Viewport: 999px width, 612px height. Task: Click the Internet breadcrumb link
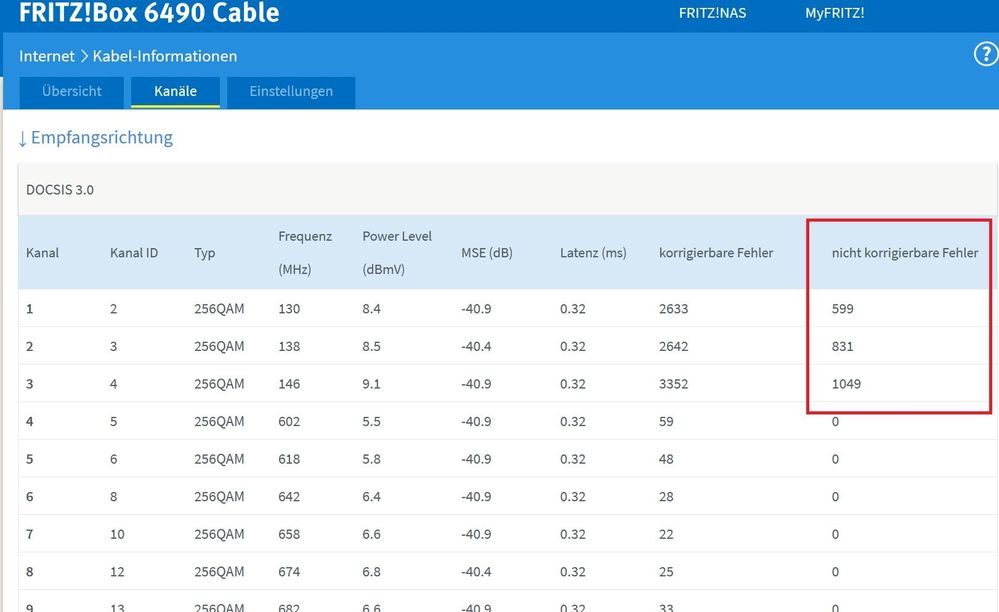(47, 56)
